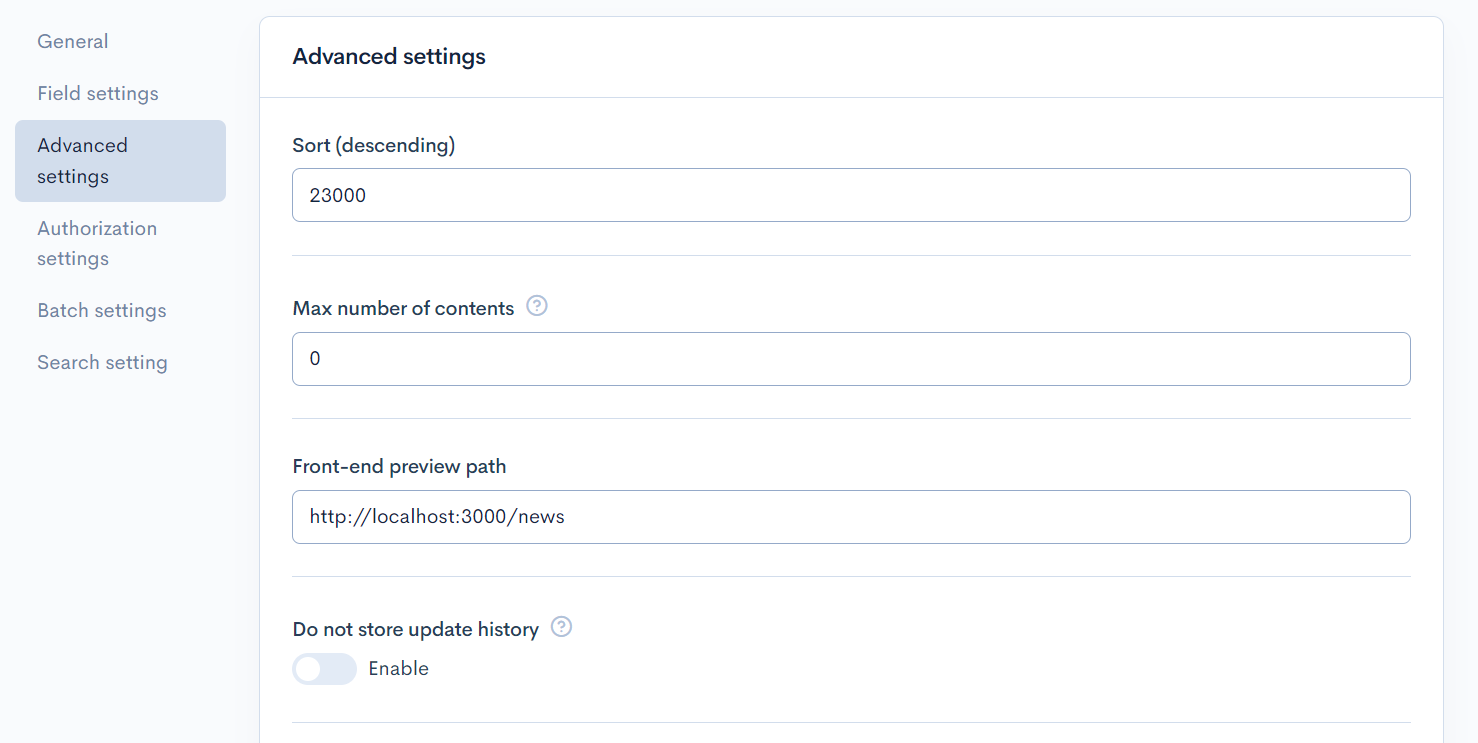1478x743 pixels.
Task: Click the Advanced settings panel heading
Action: coord(389,57)
